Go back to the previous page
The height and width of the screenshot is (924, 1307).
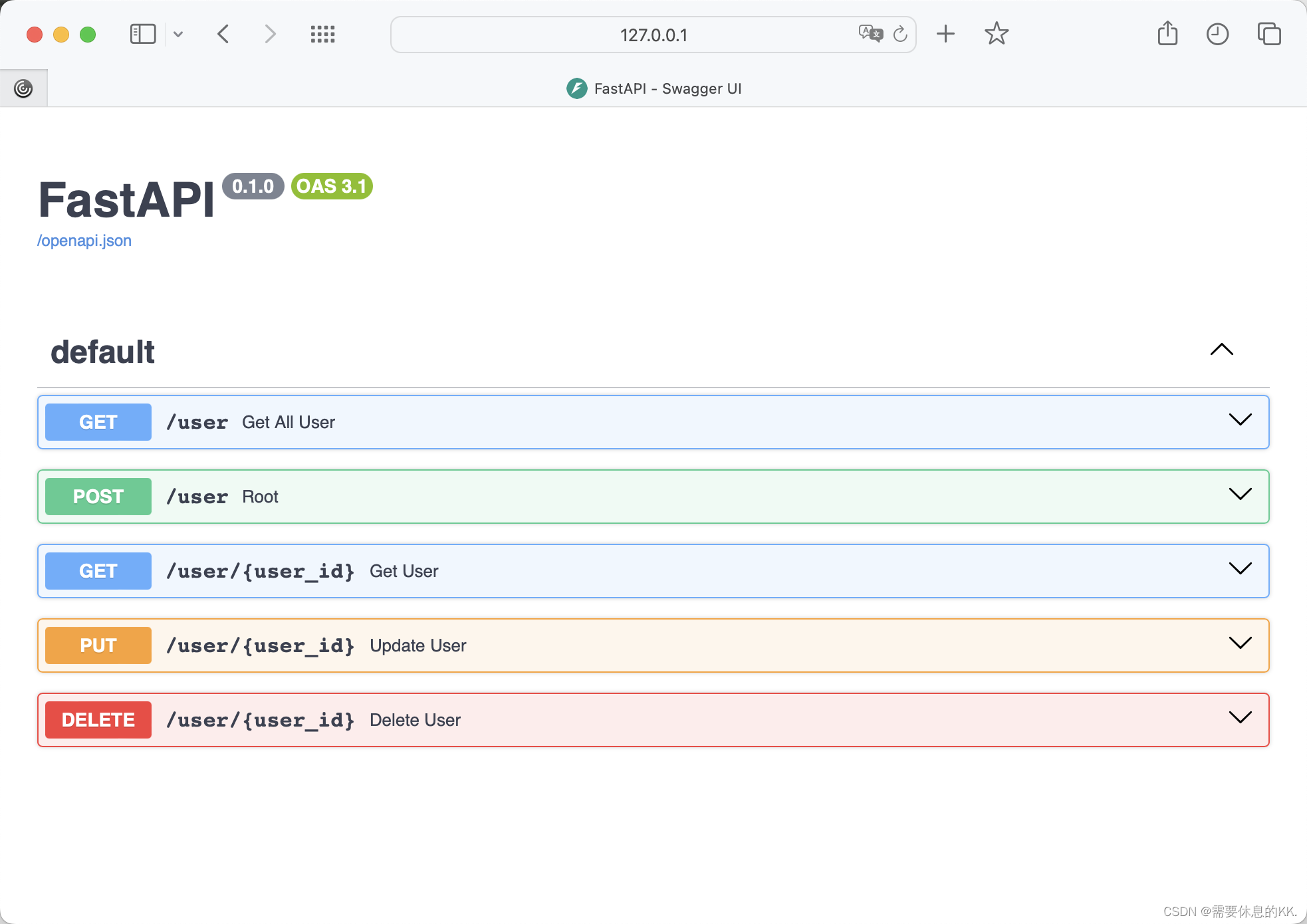point(223,34)
